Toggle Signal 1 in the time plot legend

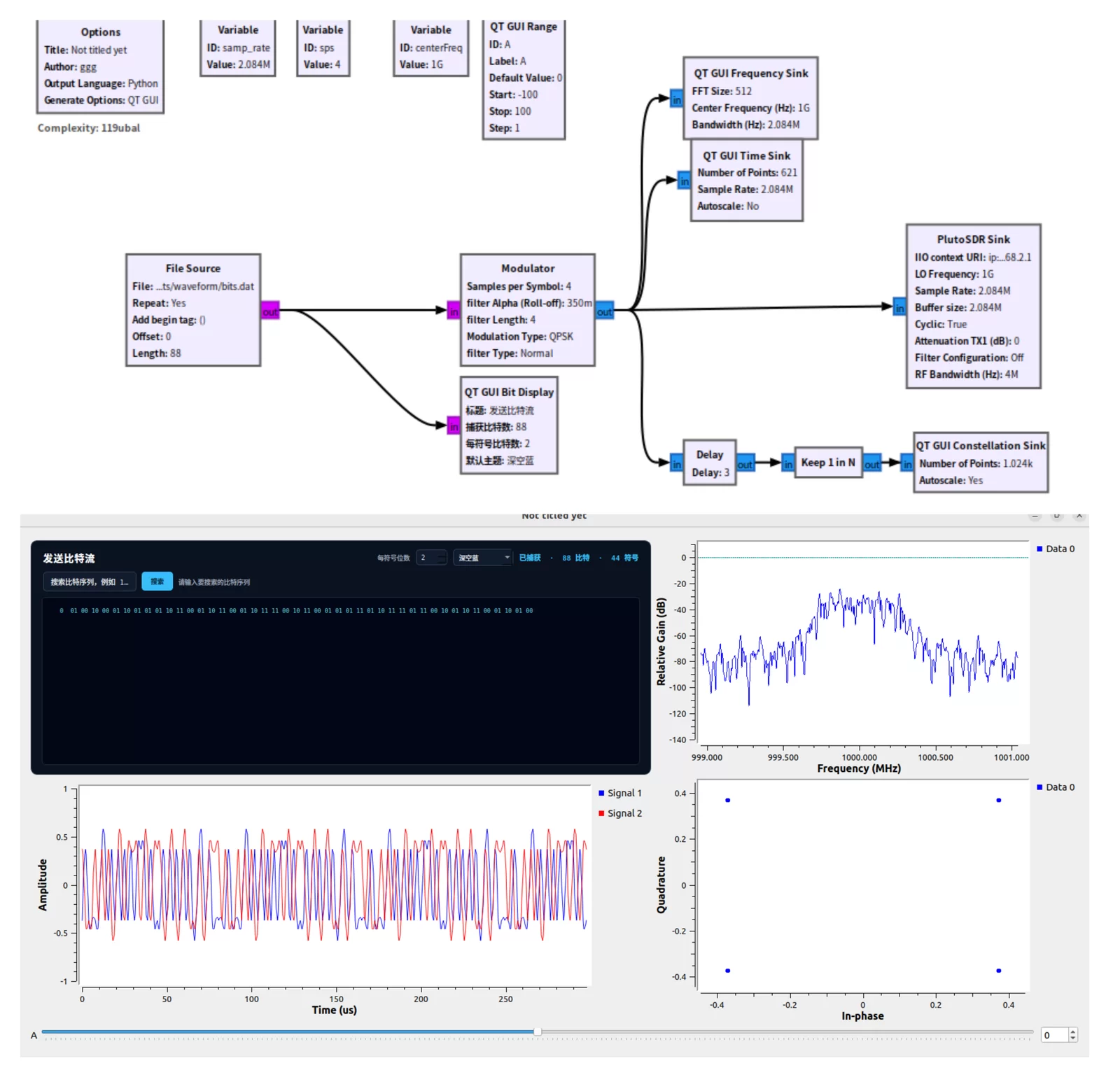[x=620, y=793]
